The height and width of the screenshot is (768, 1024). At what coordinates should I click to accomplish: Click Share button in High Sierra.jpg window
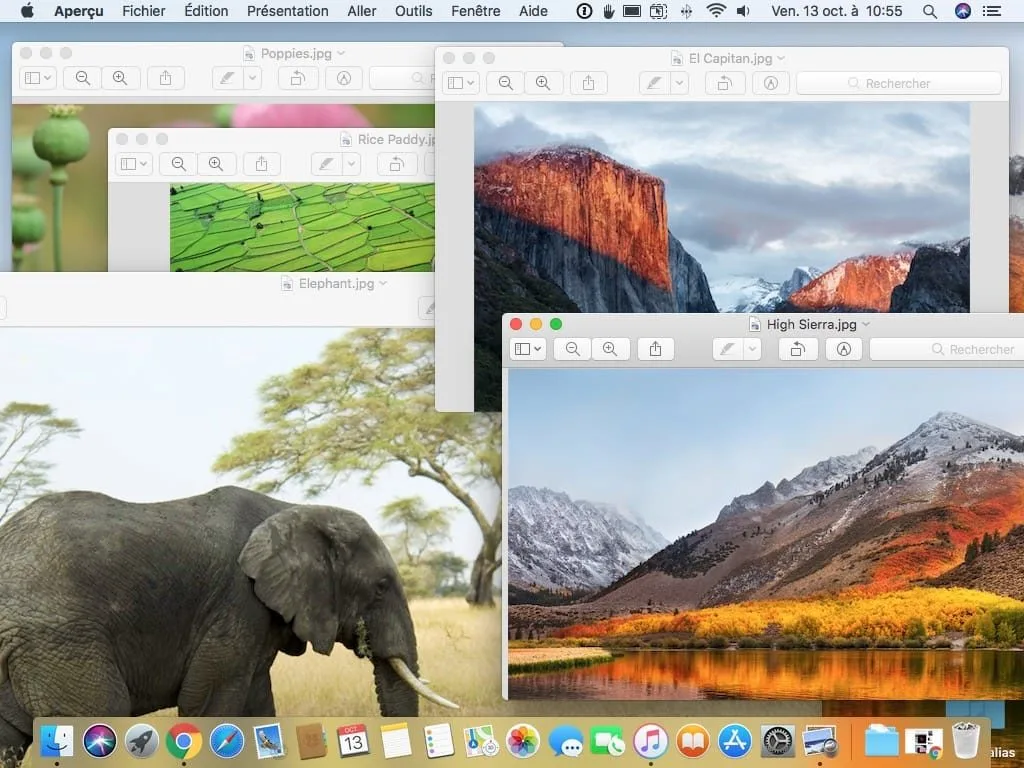tap(656, 349)
